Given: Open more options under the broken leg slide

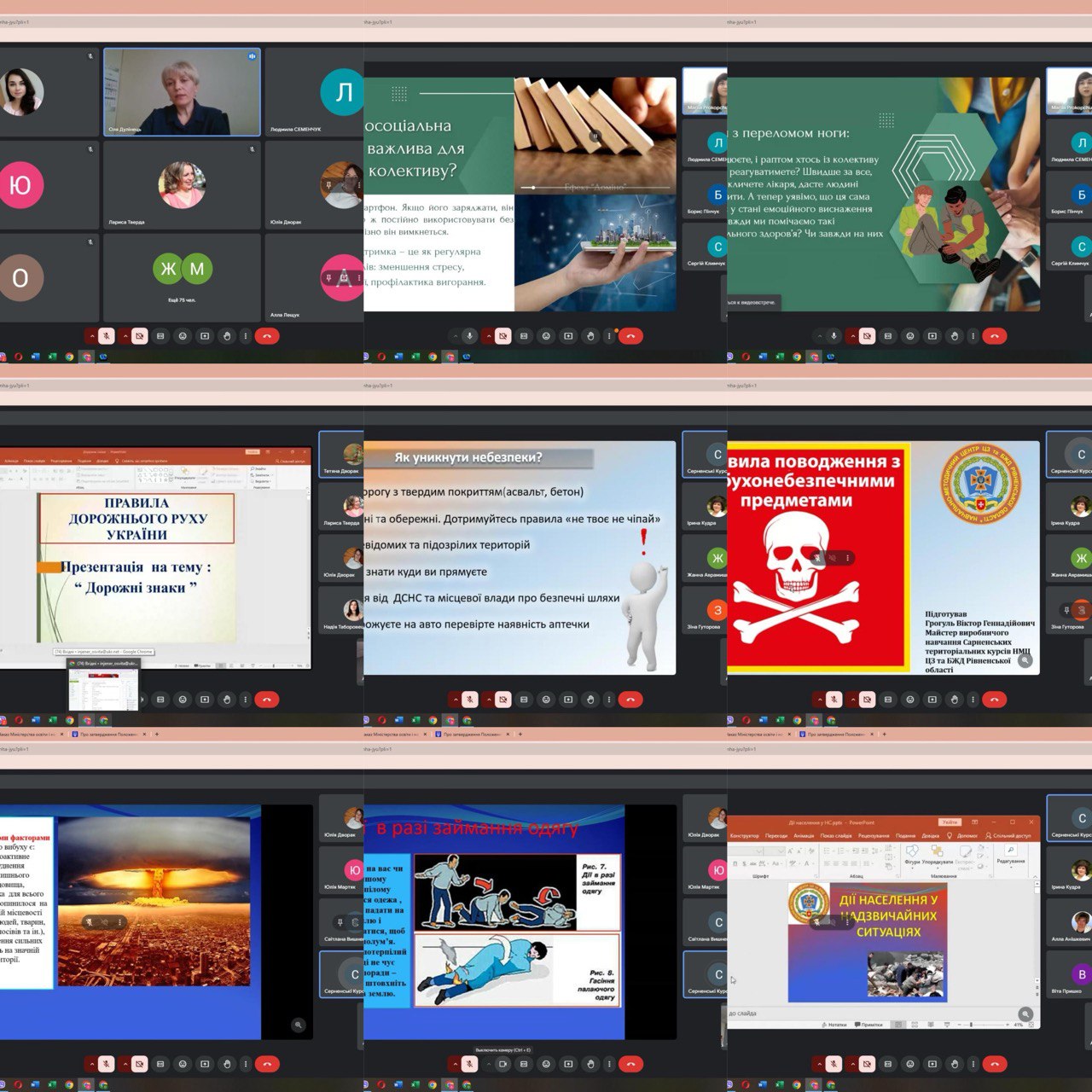Looking at the screenshot, I should tap(973, 336).
